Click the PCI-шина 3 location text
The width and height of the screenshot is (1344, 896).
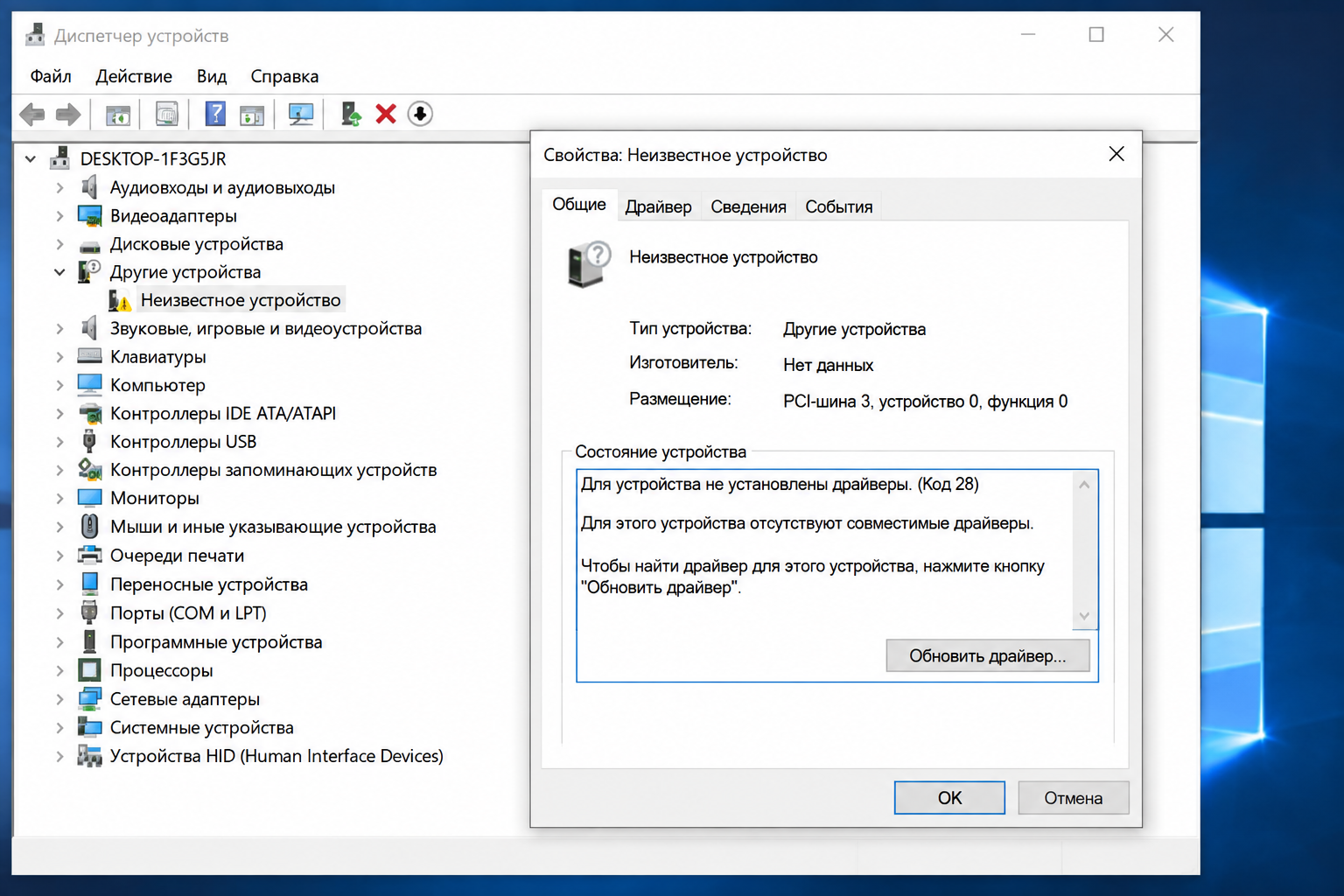925,402
